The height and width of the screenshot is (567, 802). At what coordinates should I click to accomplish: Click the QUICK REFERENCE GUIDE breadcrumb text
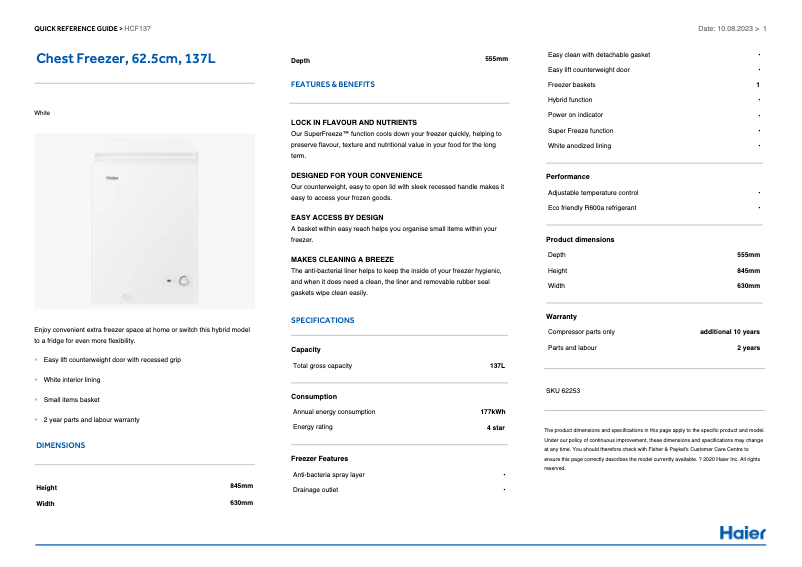pos(76,29)
